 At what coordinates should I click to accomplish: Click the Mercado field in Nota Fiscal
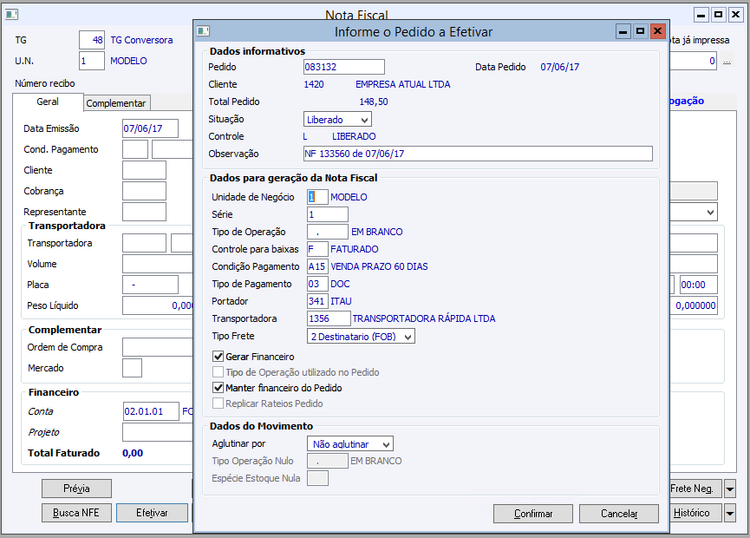click(x=132, y=368)
